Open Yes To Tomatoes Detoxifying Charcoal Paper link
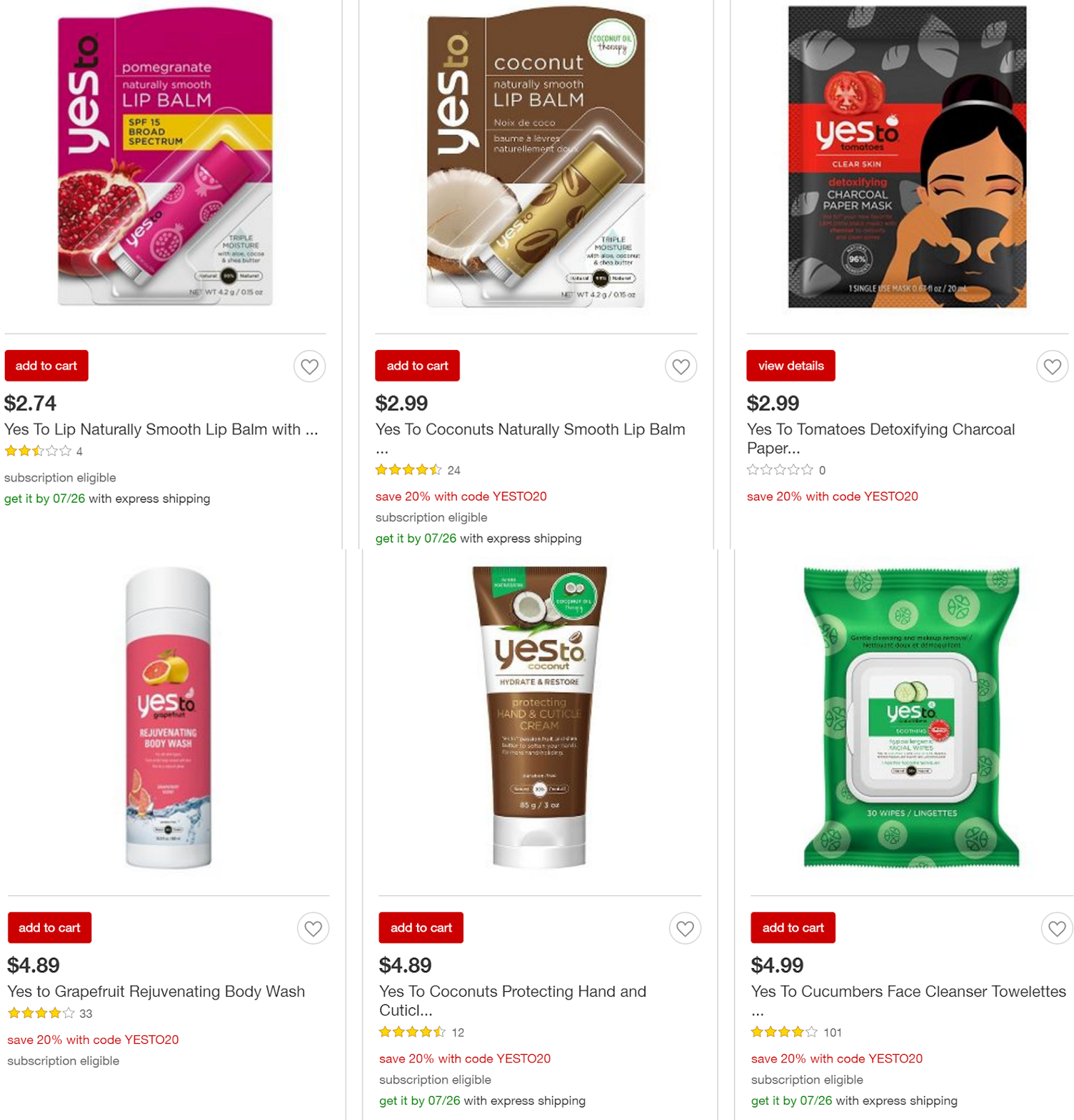Image resolution: width=1074 pixels, height=1120 pixels. click(x=880, y=438)
